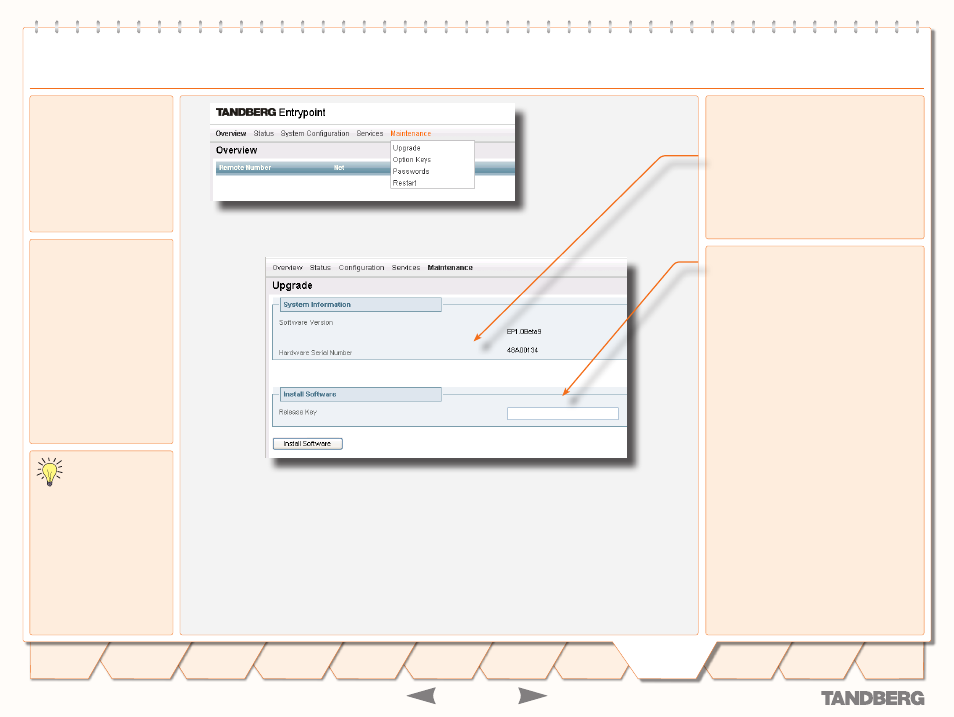Click the Upgrade page heading
Viewport: 954px width, 717px height.
coord(292,285)
